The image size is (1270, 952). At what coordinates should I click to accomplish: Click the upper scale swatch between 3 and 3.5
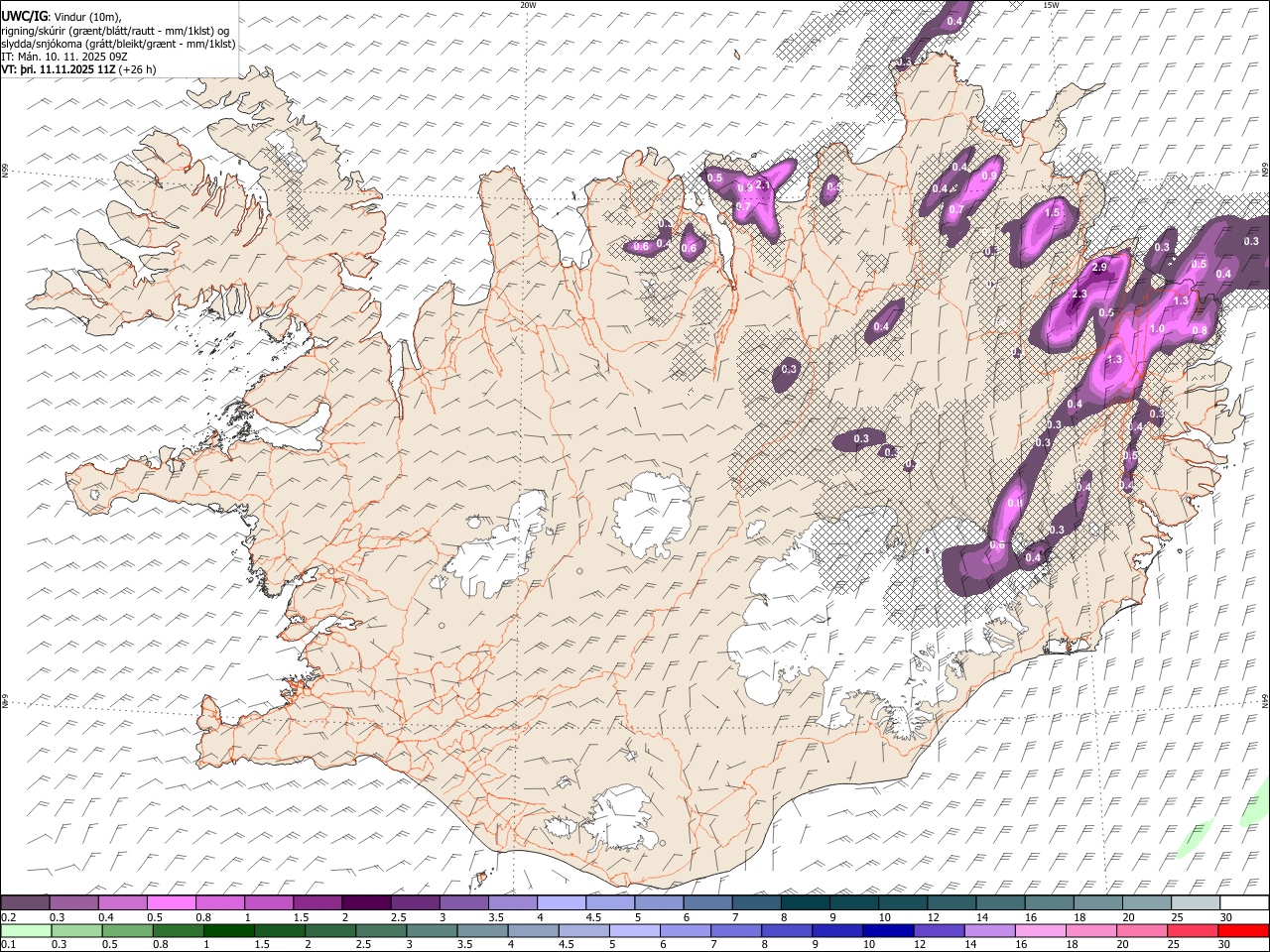pyautogui.click(x=464, y=902)
